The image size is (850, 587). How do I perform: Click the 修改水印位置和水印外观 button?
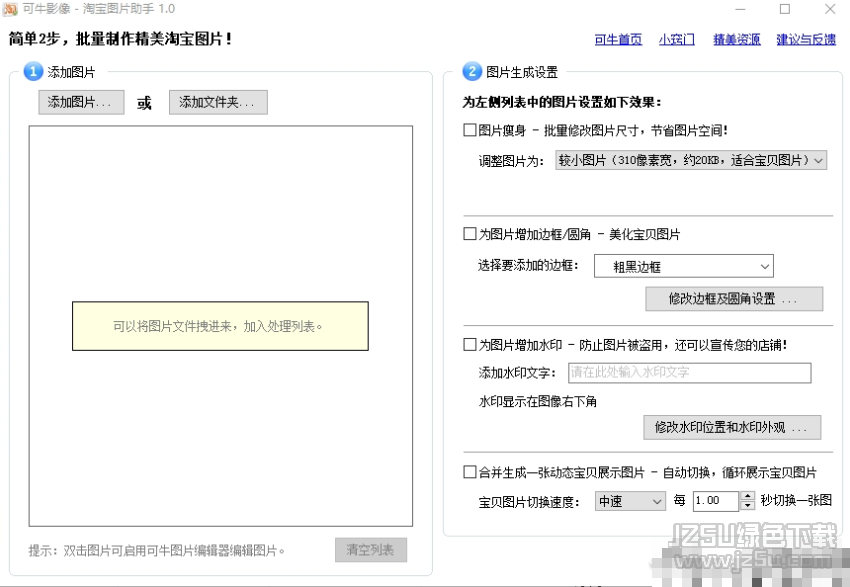point(732,427)
